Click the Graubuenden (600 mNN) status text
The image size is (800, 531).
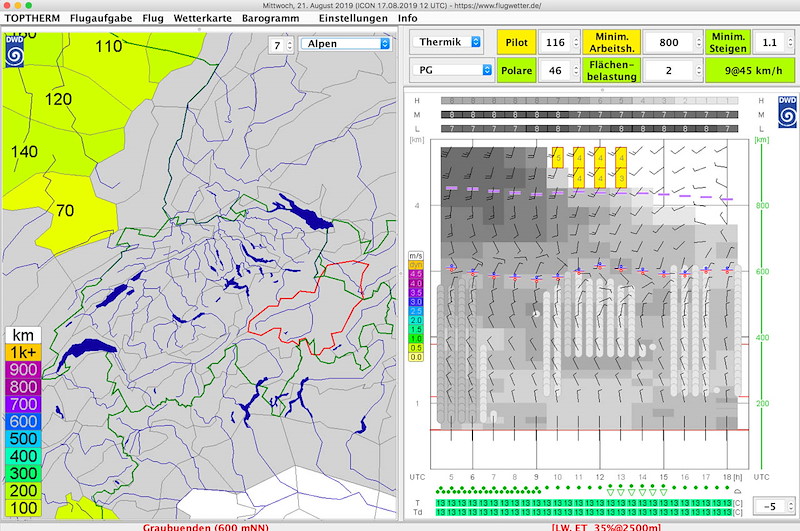206,526
